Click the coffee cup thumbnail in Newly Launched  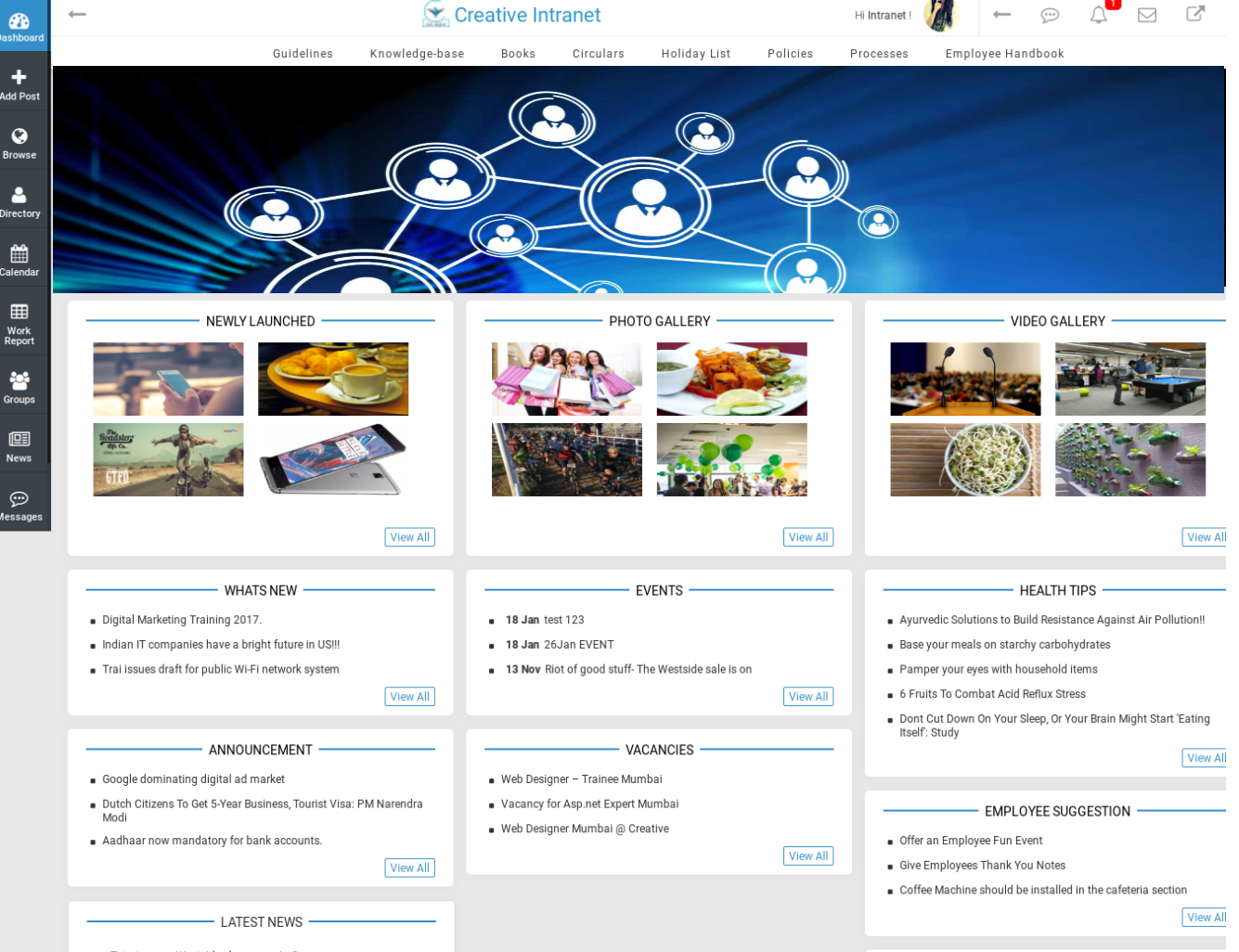tap(333, 379)
